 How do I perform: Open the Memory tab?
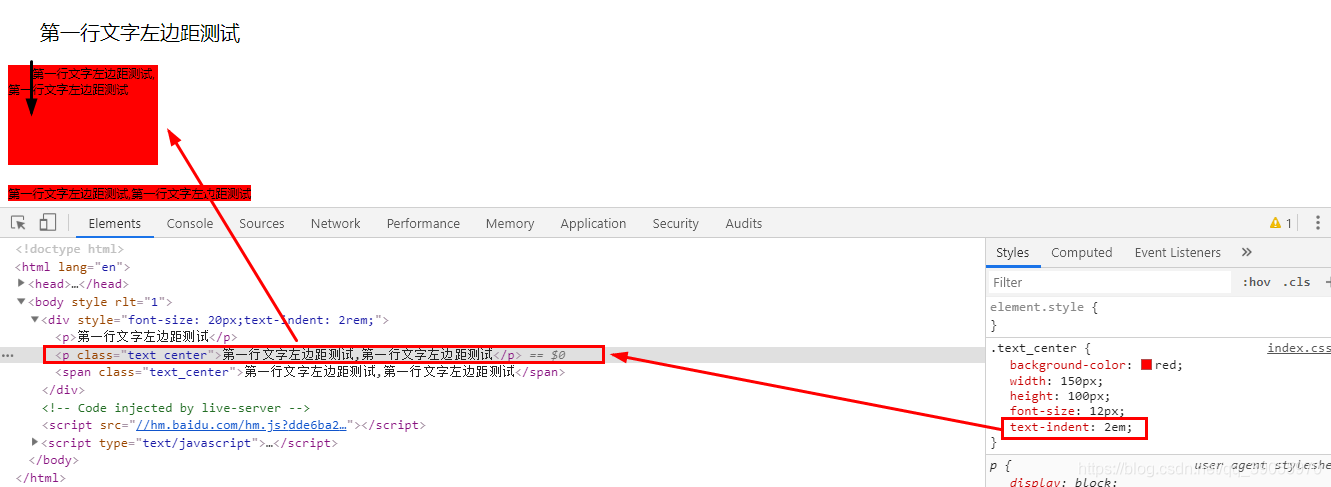(x=510, y=223)
